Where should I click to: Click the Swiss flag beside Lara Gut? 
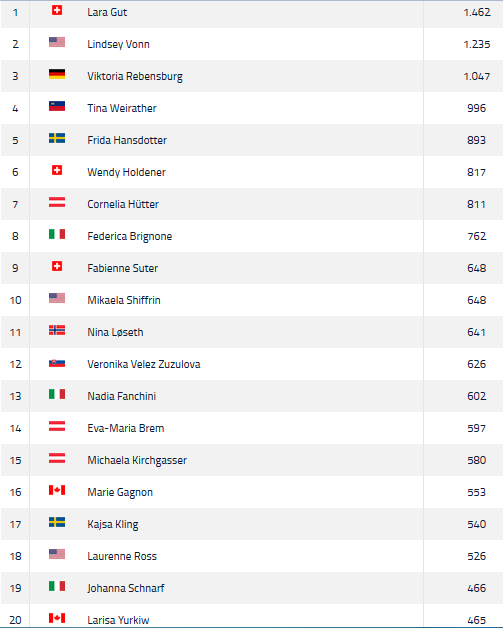pyautogui.click(x=57, y=10)
